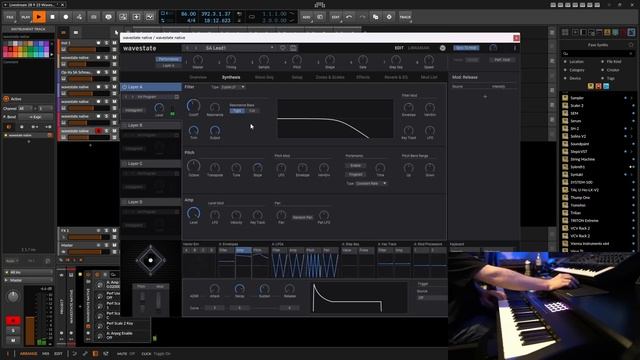Open the Portamento Type dropdown
Screen dimensions: 640x360
(x=371, y=184)
